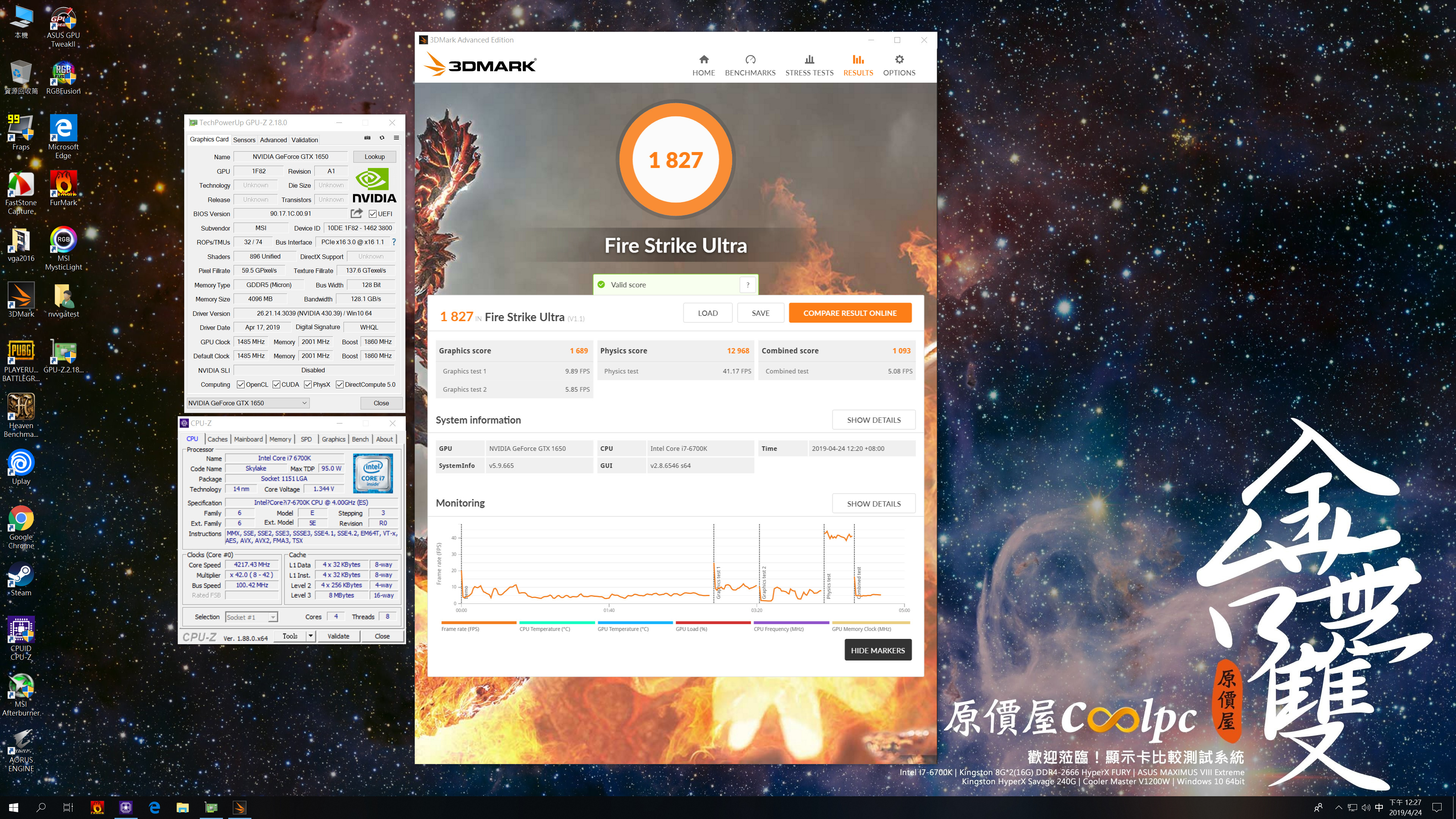Open 3DMark OPTIONS tab
The height and width of the screenshot is (819, 1456).
[x=899, y=66]
